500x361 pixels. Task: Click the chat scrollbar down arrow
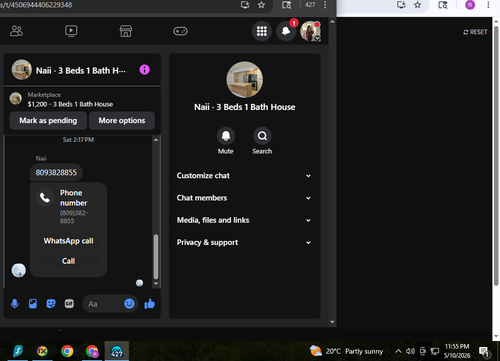pos(156,283)
